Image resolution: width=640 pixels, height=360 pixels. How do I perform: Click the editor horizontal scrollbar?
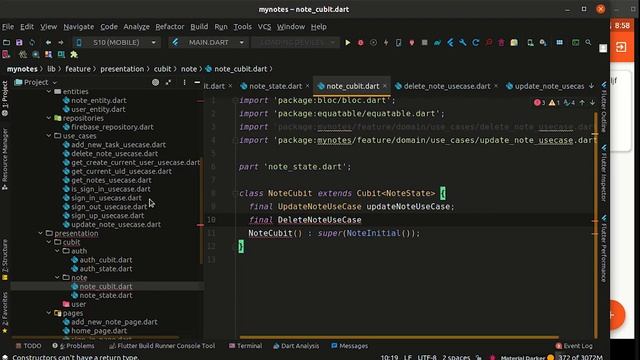pyautogui.click(x=399, y=337)
